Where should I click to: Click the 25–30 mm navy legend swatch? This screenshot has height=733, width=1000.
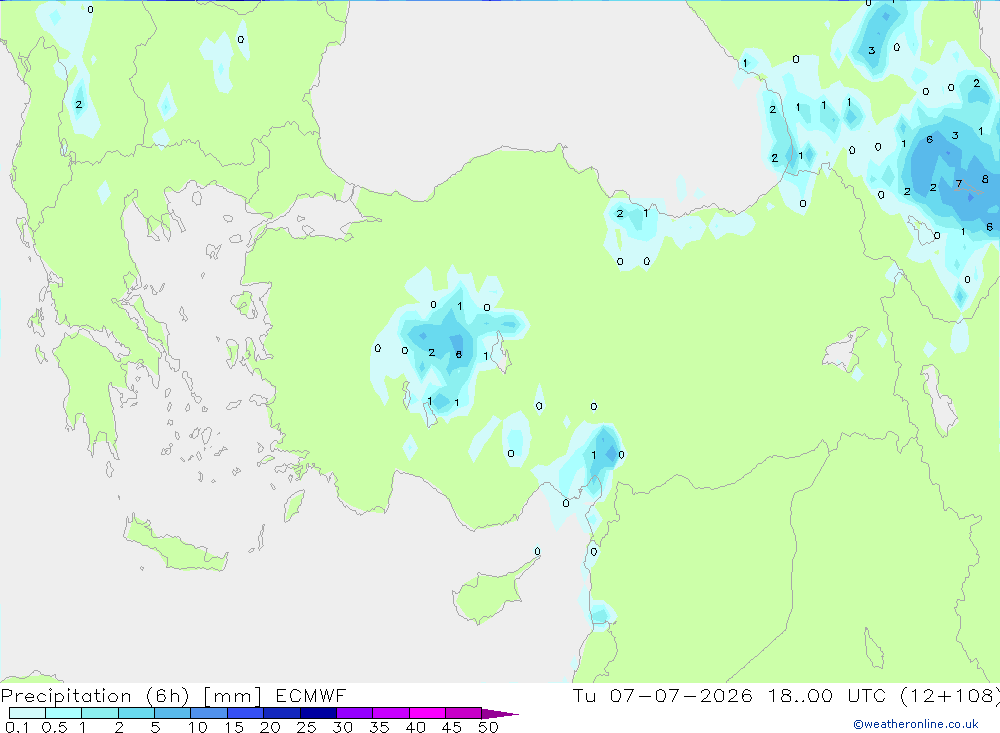(x=318, y=713)
